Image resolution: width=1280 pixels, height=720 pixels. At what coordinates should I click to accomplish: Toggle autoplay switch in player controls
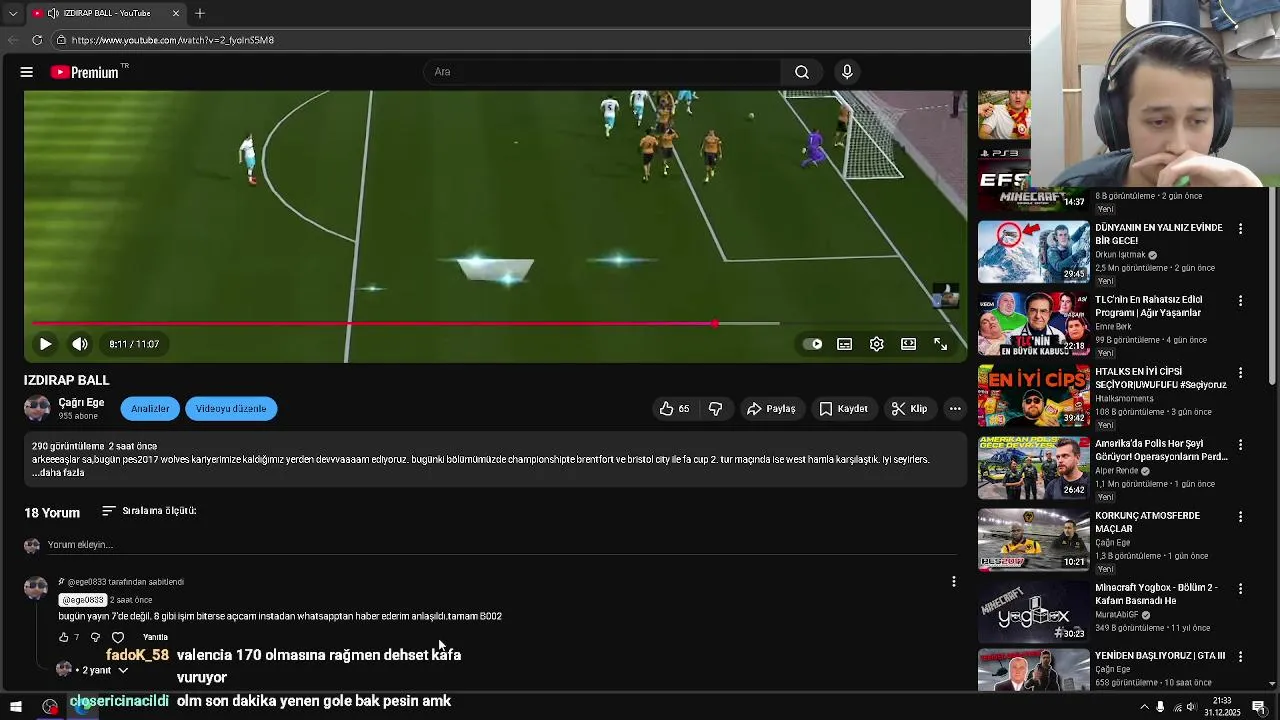tap(813, 344)
